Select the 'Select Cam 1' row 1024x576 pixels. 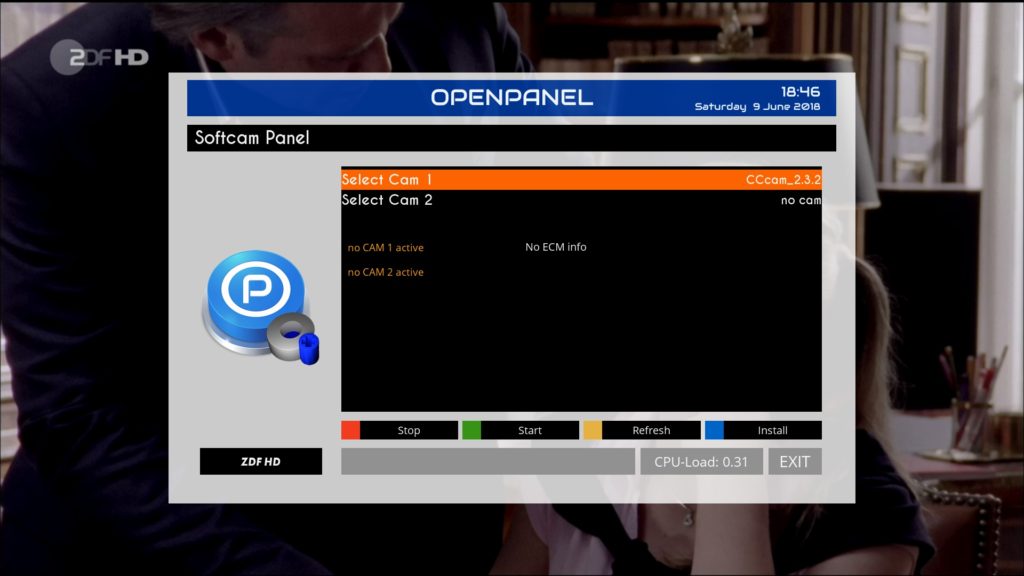(x=581, y=180)
